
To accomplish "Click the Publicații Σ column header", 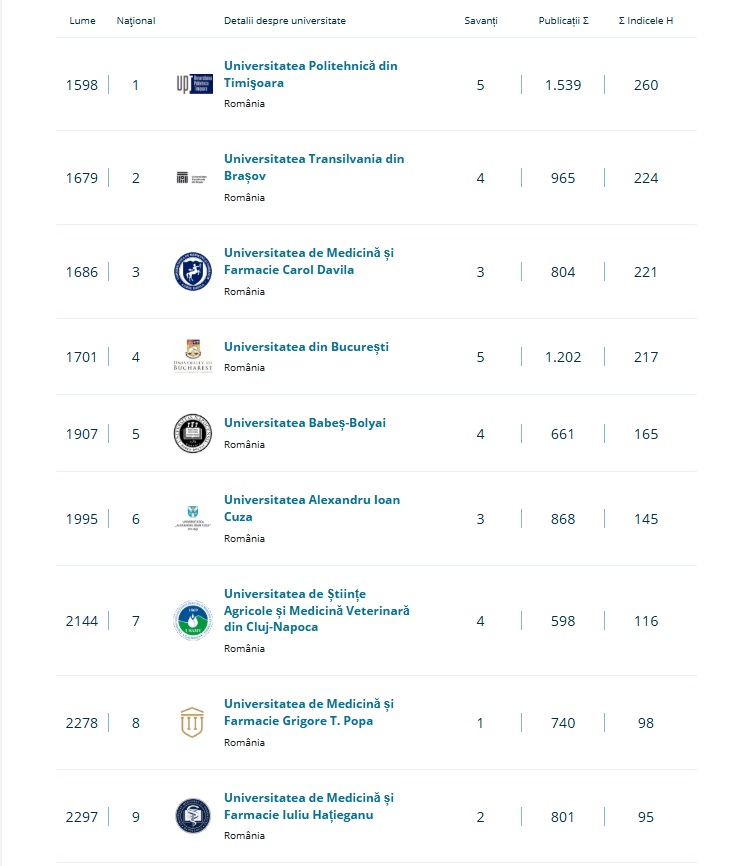I will coord(563,21).
